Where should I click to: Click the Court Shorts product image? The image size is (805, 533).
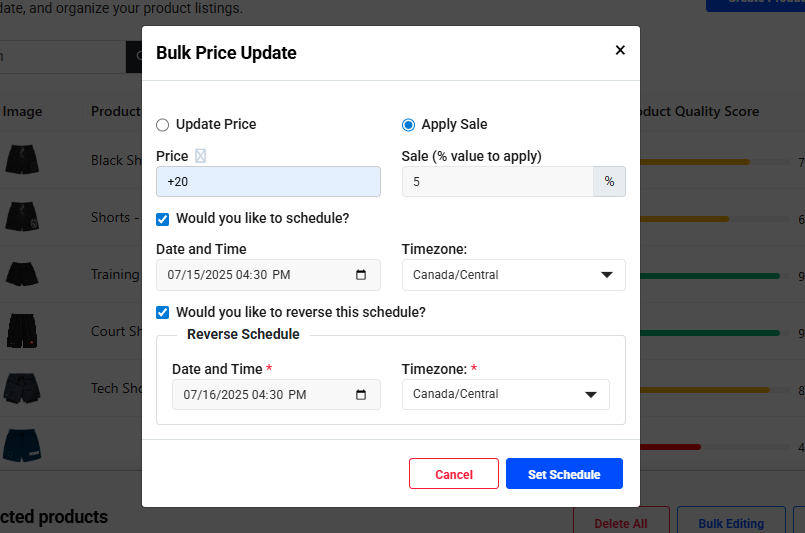(x=20, y=331)
